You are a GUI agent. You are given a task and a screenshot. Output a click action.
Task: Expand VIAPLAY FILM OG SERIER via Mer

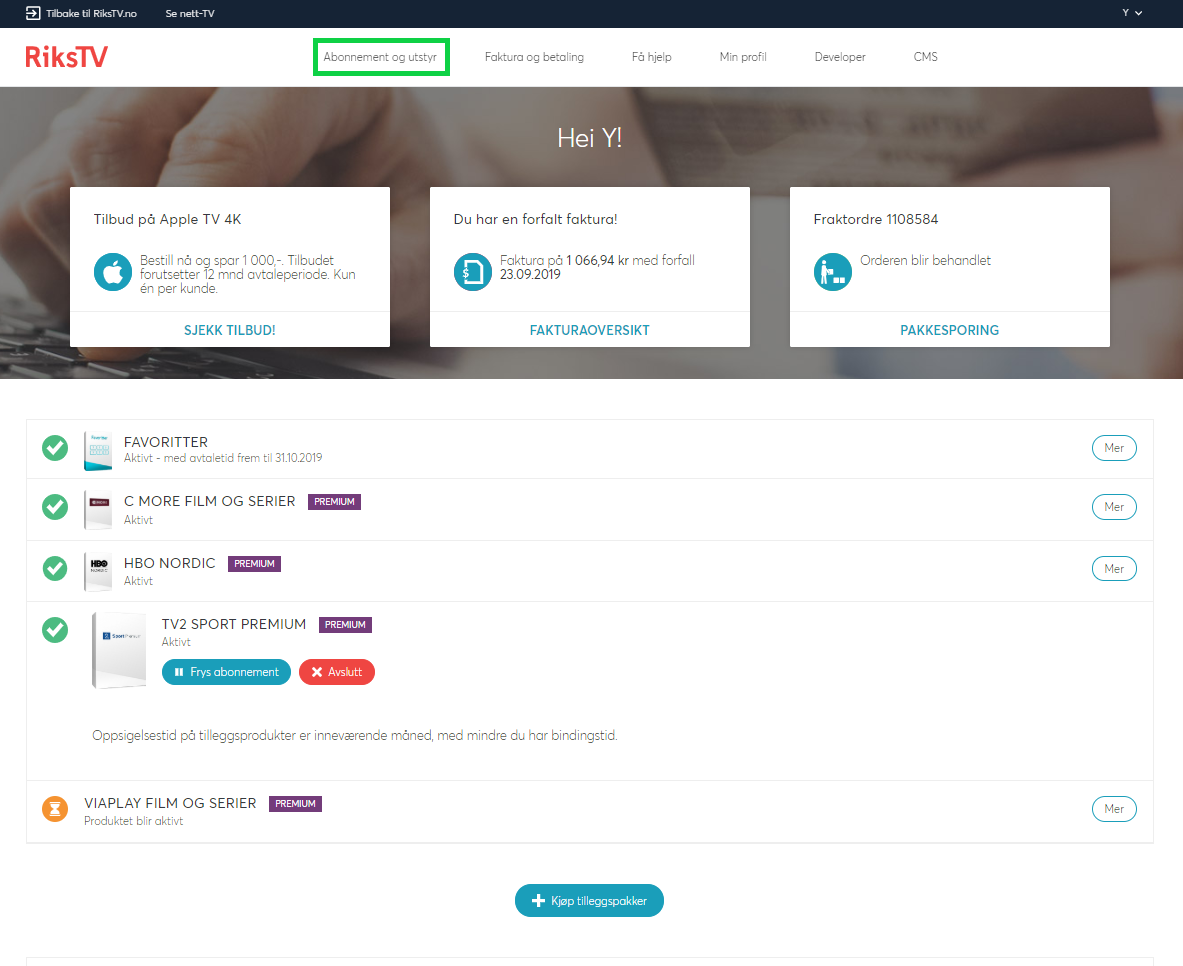click(1114, 808)
